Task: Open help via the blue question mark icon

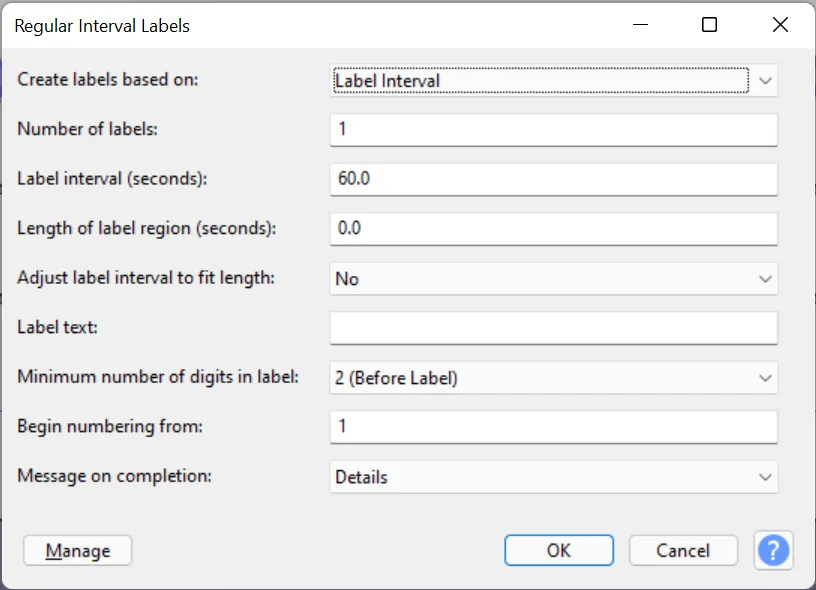Action: pyautogui.click(x=773, y=550)
